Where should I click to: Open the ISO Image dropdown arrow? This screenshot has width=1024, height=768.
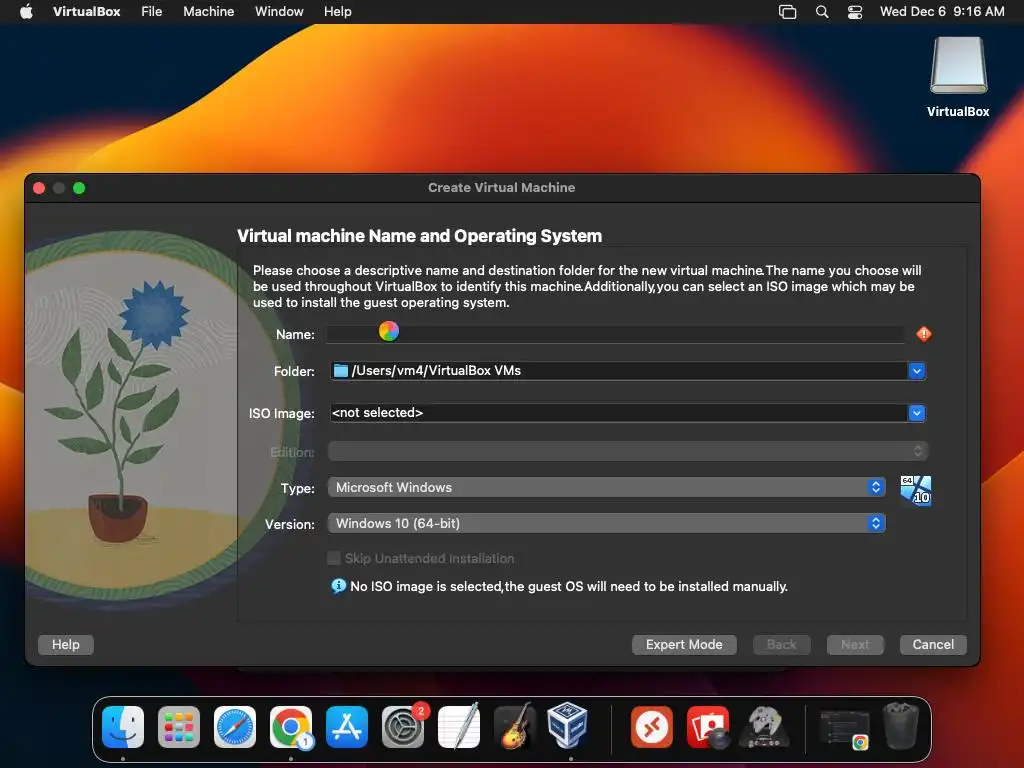(917, 413)
